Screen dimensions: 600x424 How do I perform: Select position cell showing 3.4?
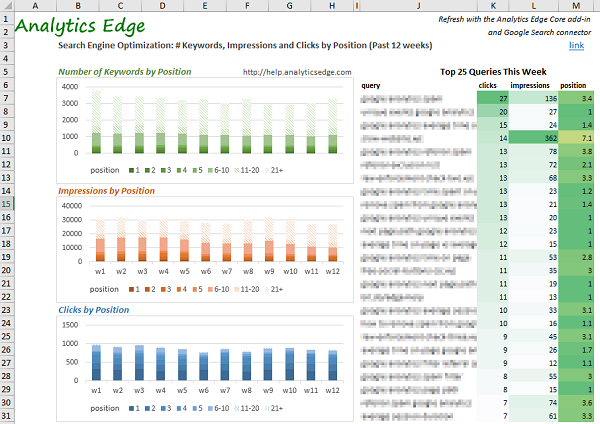tap(576, 98)
